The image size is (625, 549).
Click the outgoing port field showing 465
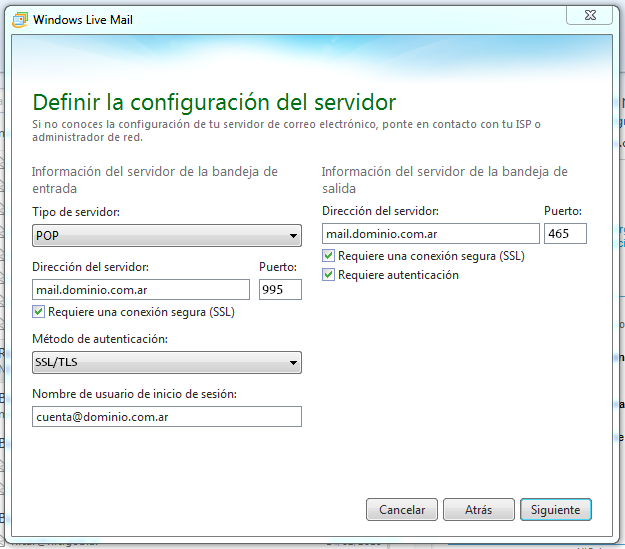coord(565,233)
